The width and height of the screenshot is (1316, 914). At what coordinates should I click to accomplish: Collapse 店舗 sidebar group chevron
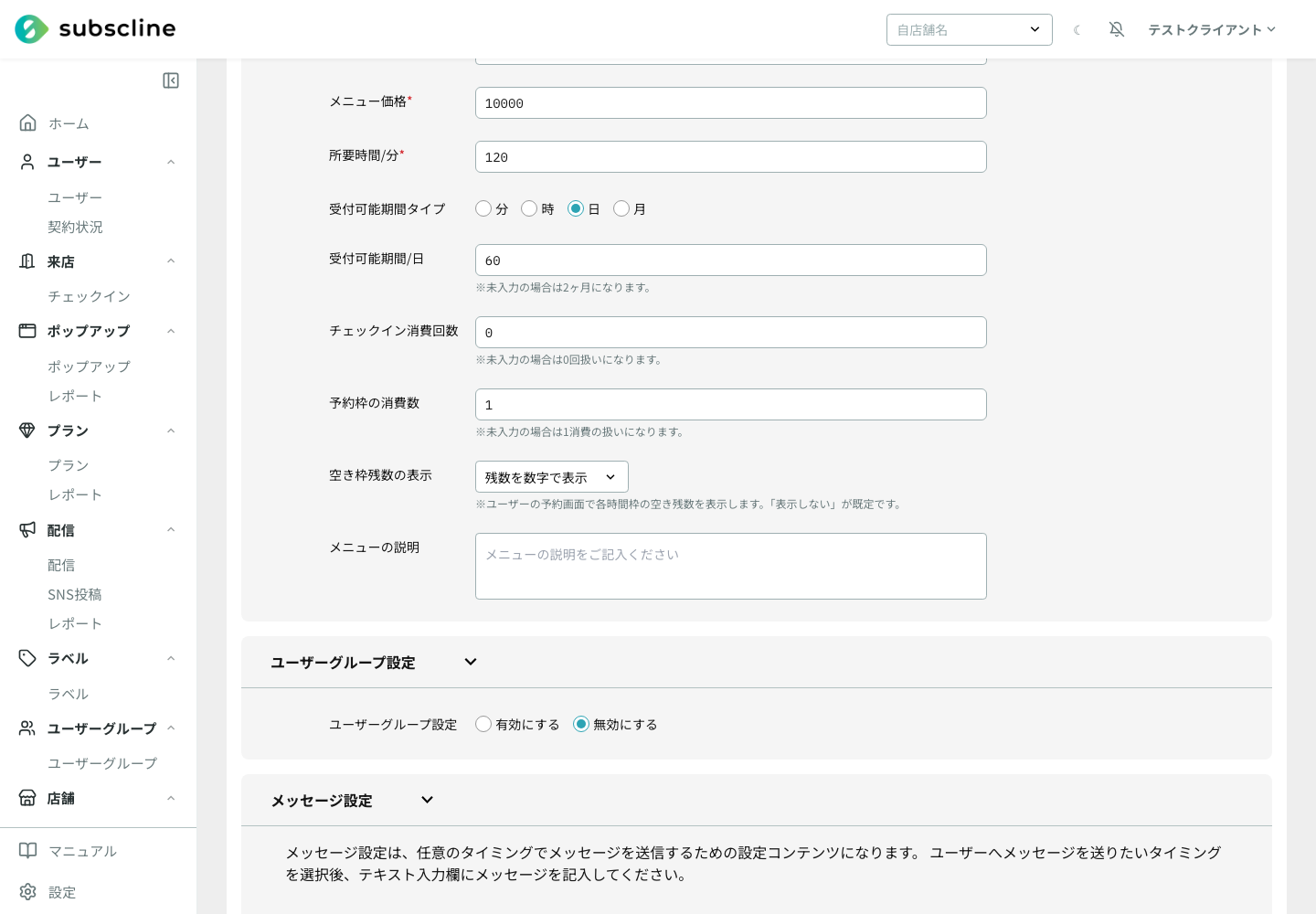tap(171, 798)
